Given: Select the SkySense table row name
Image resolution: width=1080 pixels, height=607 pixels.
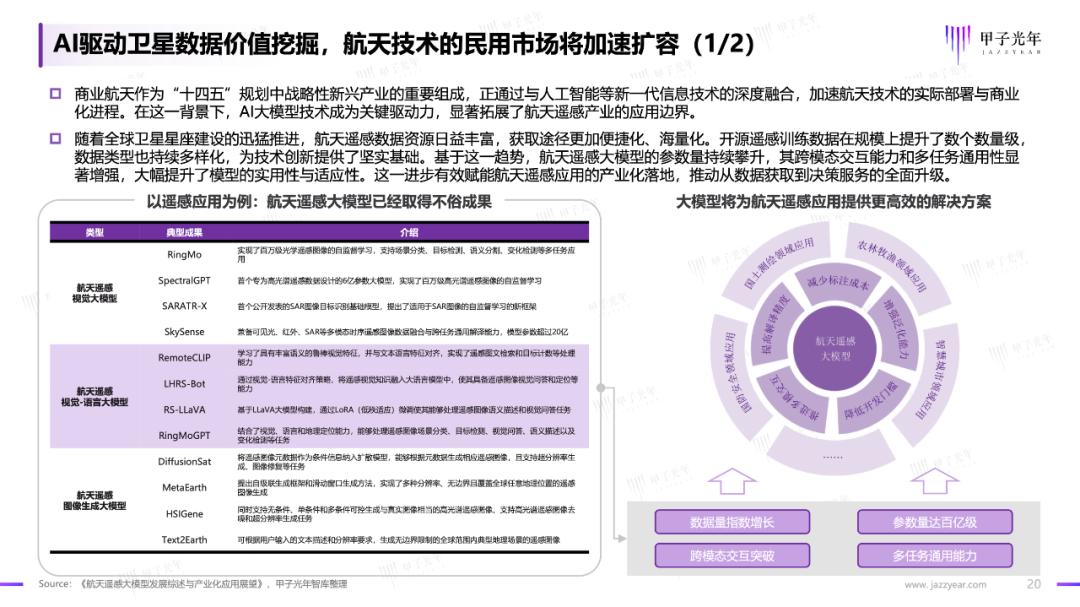Looking at the screenshot, I should (x=184, y=331).
